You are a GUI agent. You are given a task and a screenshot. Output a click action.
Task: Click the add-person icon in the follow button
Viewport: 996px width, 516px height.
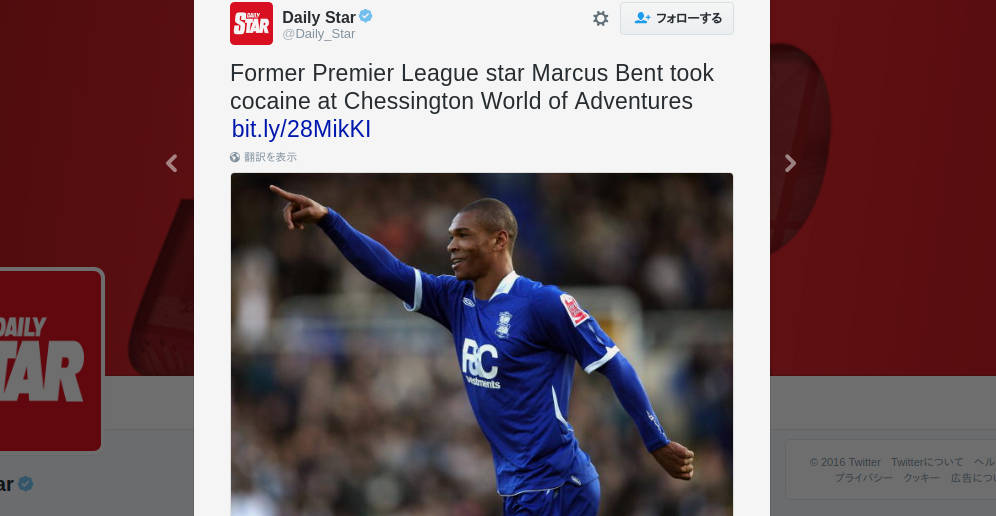(x=642, y=18)
